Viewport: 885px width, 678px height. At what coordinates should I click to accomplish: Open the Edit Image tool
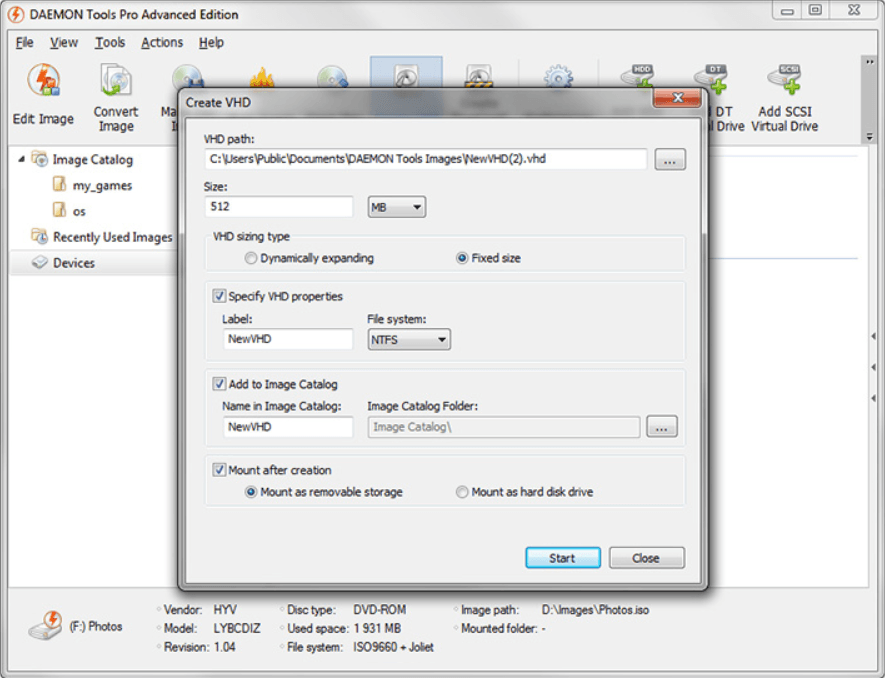(43, 94)
